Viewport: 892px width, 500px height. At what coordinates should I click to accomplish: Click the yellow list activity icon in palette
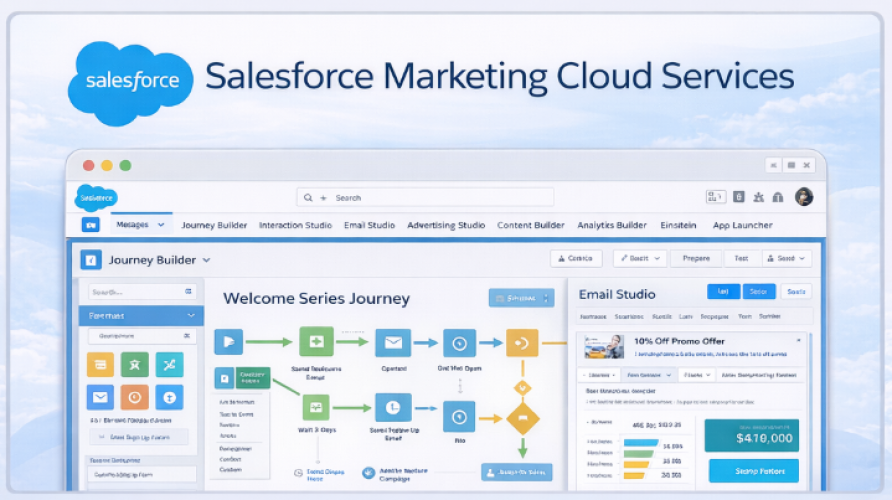coord(100,365)
